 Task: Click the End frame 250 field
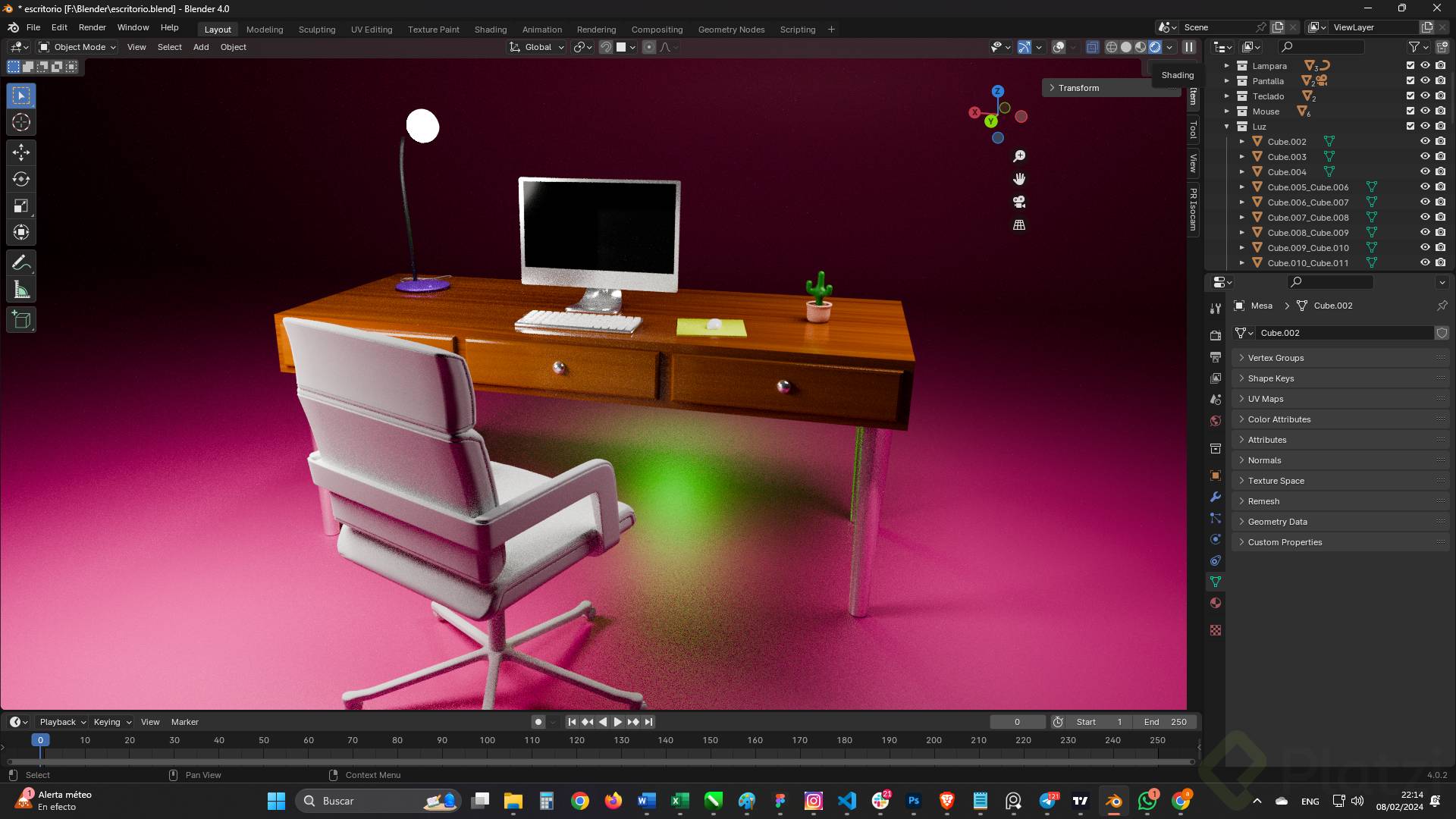coord(1166,722)
